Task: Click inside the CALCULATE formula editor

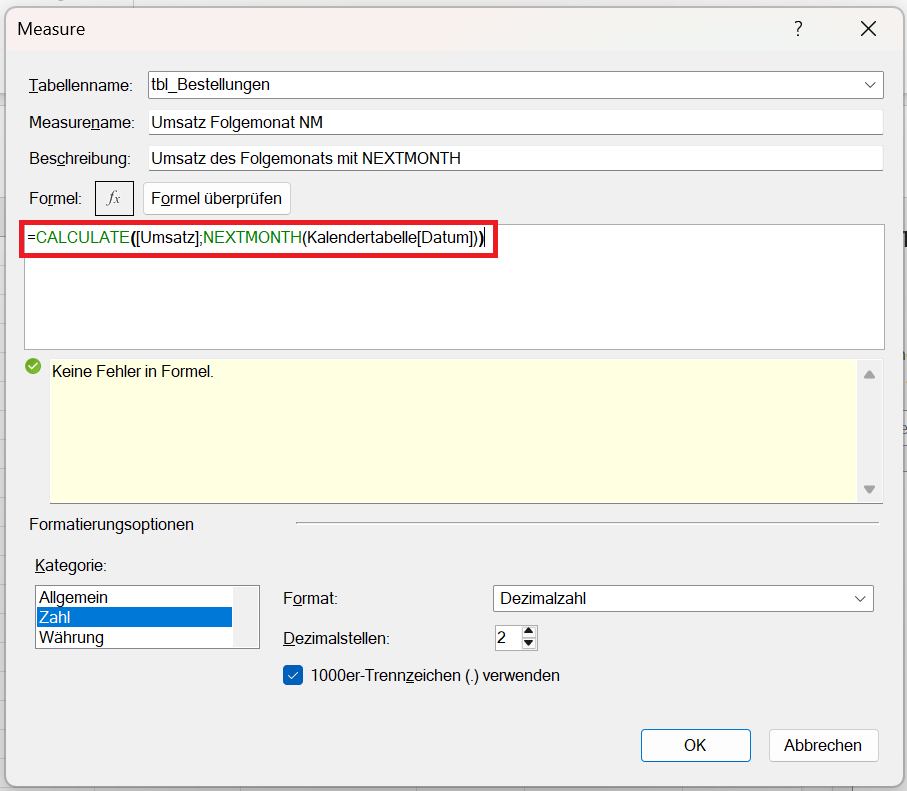Action: click(x=454, y=290)
